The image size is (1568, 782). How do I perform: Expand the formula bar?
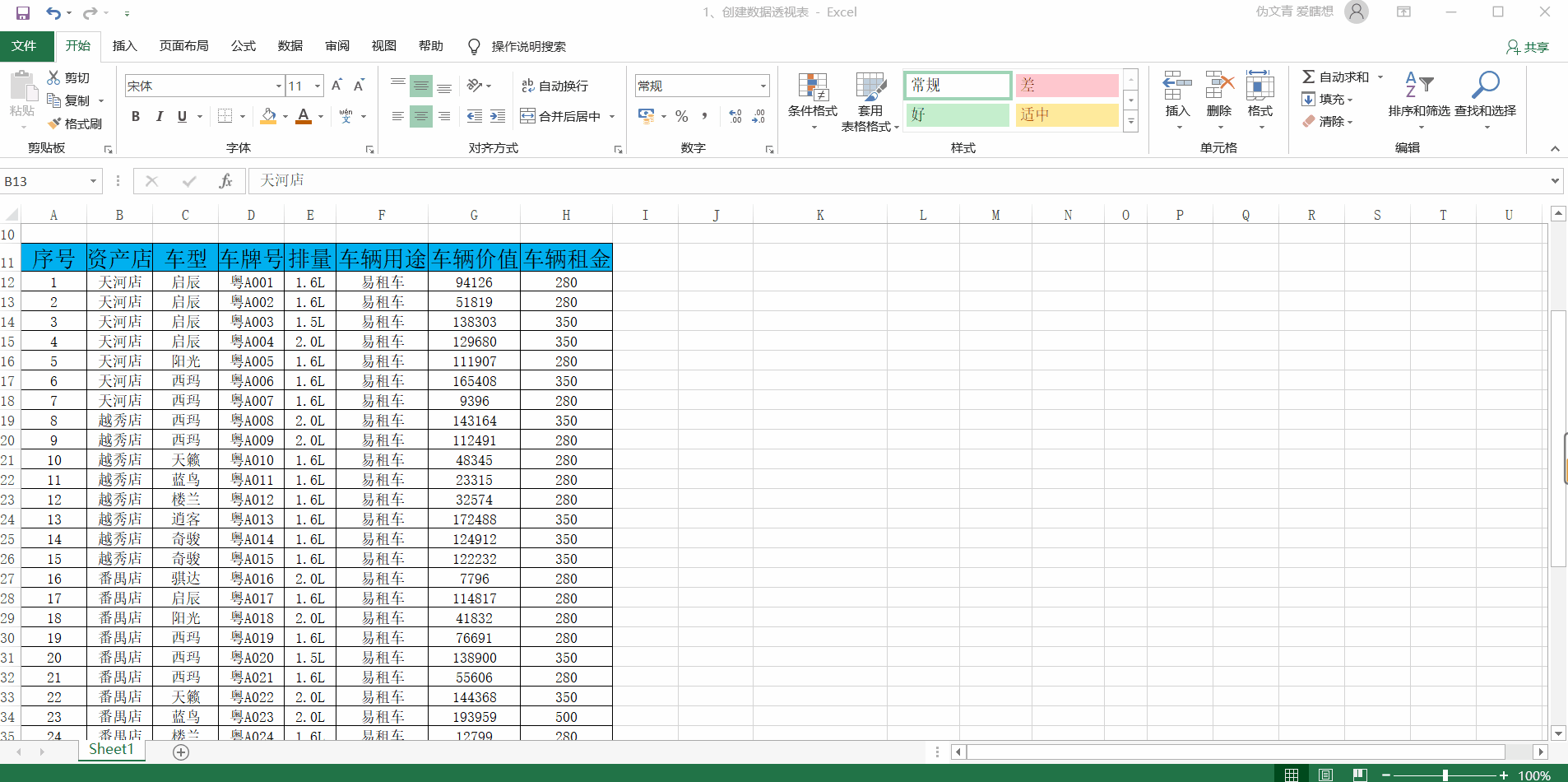click(1555, 181)
